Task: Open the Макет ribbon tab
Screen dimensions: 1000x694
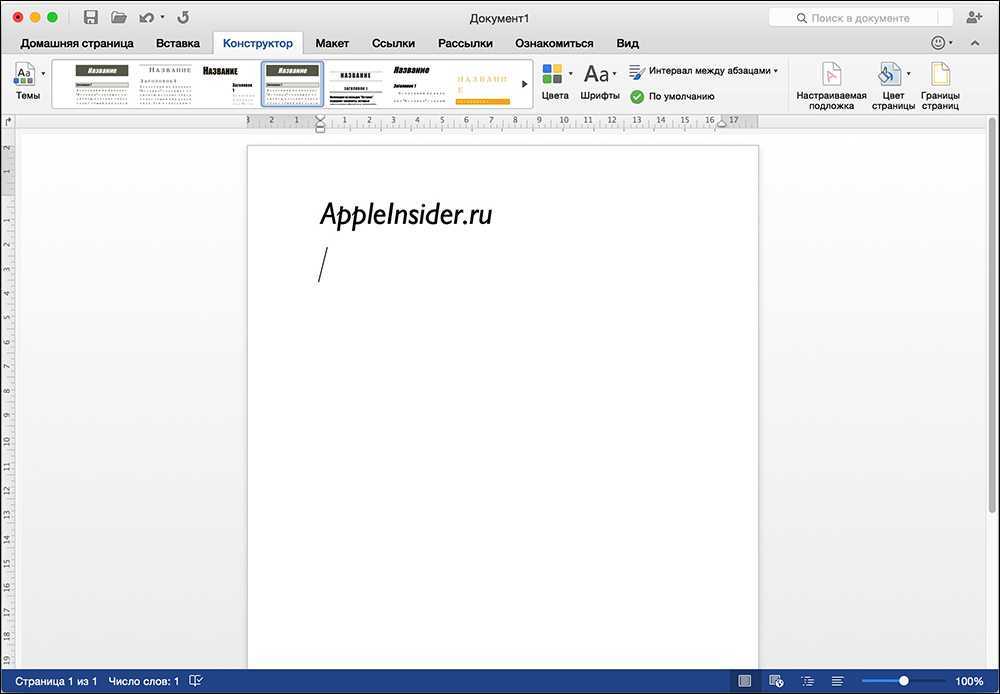Action: 332,43
